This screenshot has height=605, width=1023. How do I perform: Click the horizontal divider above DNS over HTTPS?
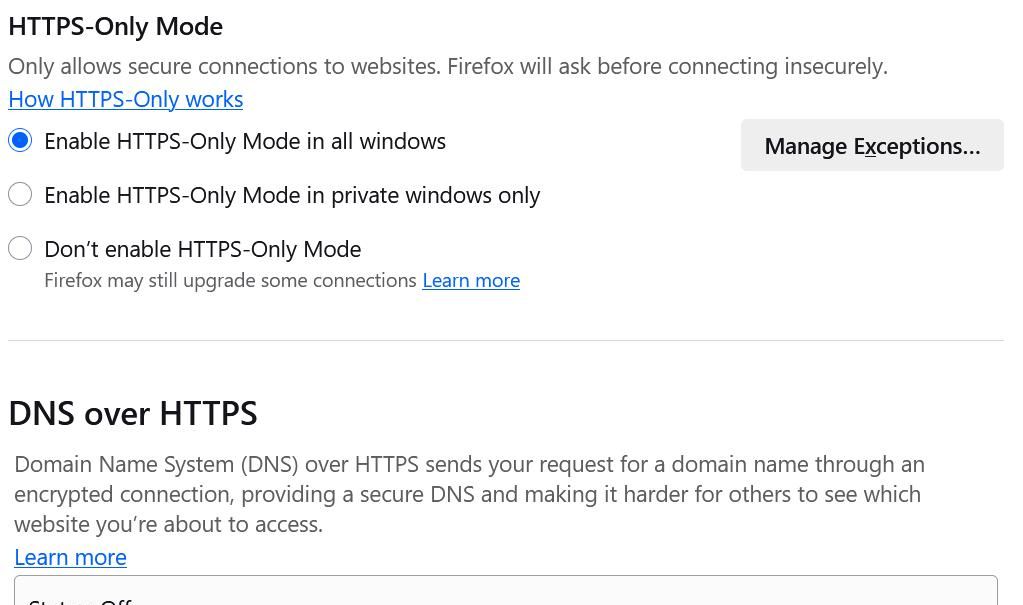[x=505, y=340]
